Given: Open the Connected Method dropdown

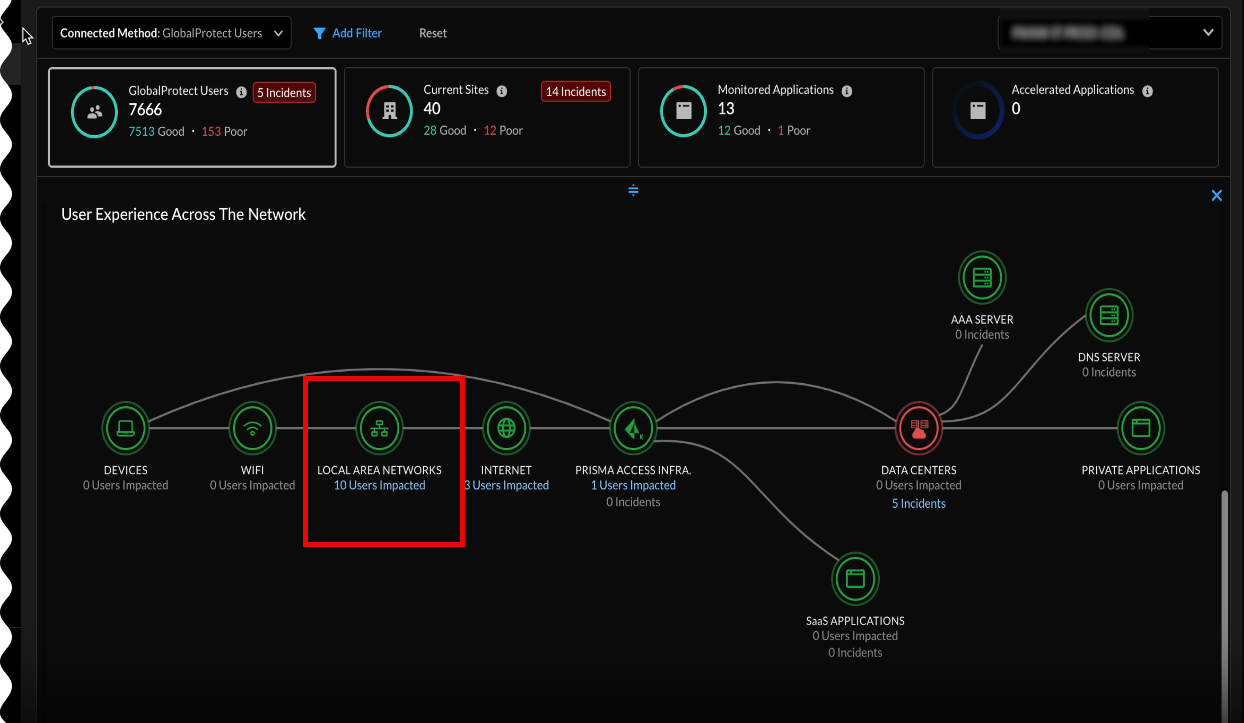Looking at the screenshot, I should point(171,33).
